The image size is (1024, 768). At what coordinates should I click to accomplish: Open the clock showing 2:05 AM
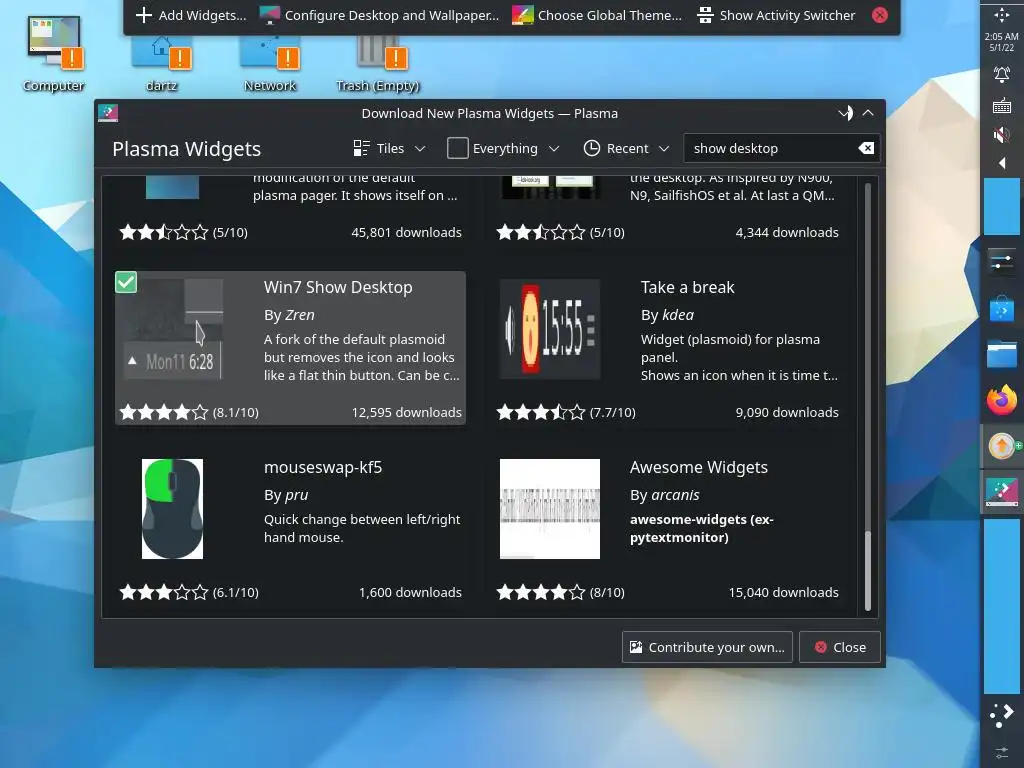[1001, 42]
